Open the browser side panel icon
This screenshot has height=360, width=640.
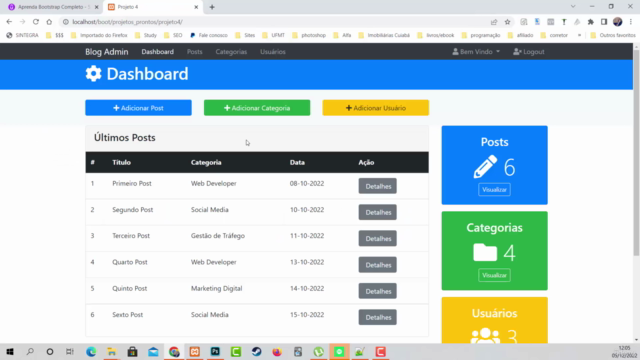[x=604, y=22]
